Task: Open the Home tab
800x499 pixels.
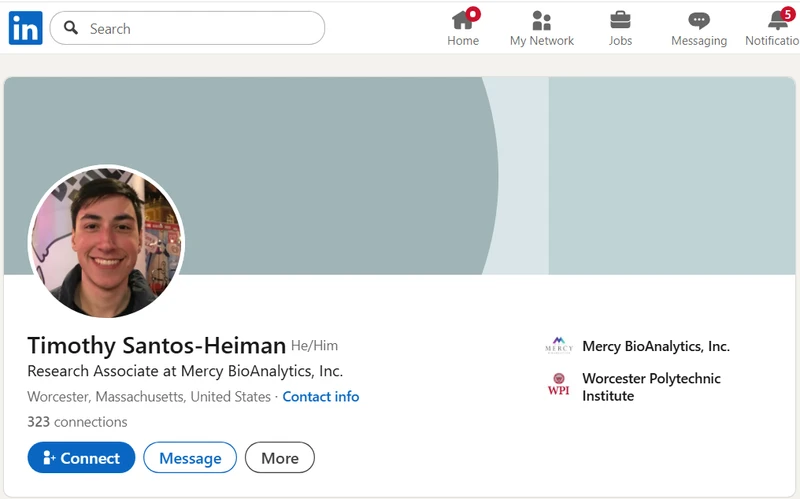Action: pos(463,28)
